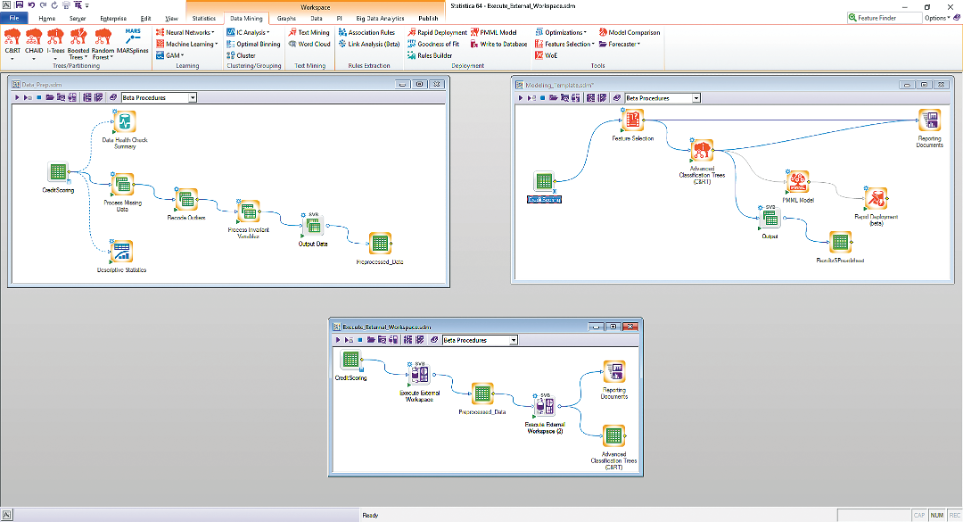The height and width of the screenshot is (522, 964).
Task: Select Preprocessed_Data node in Data Prep window
Action: point(380,243)
